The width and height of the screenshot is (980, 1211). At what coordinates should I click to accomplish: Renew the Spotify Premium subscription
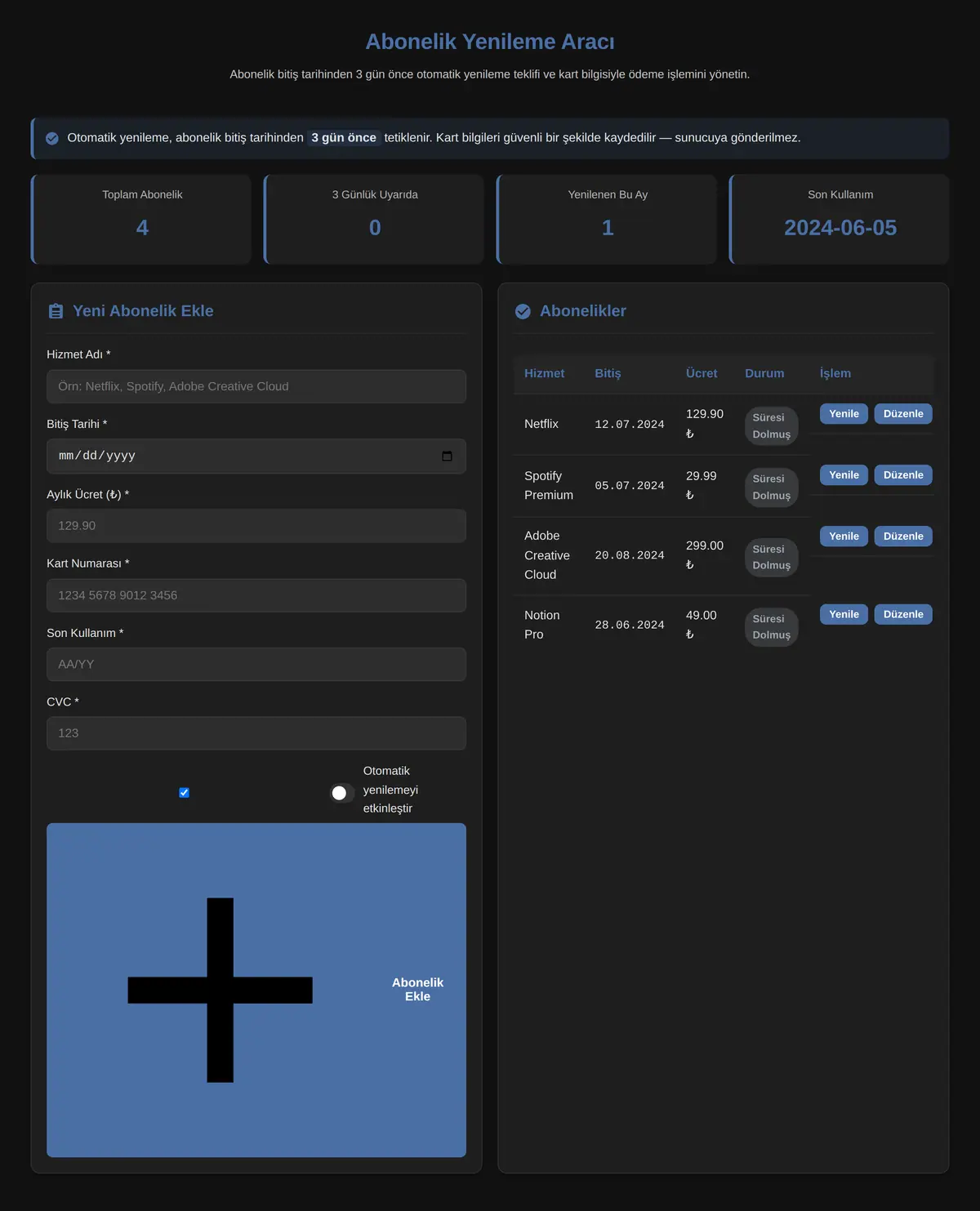coord(844,475)
